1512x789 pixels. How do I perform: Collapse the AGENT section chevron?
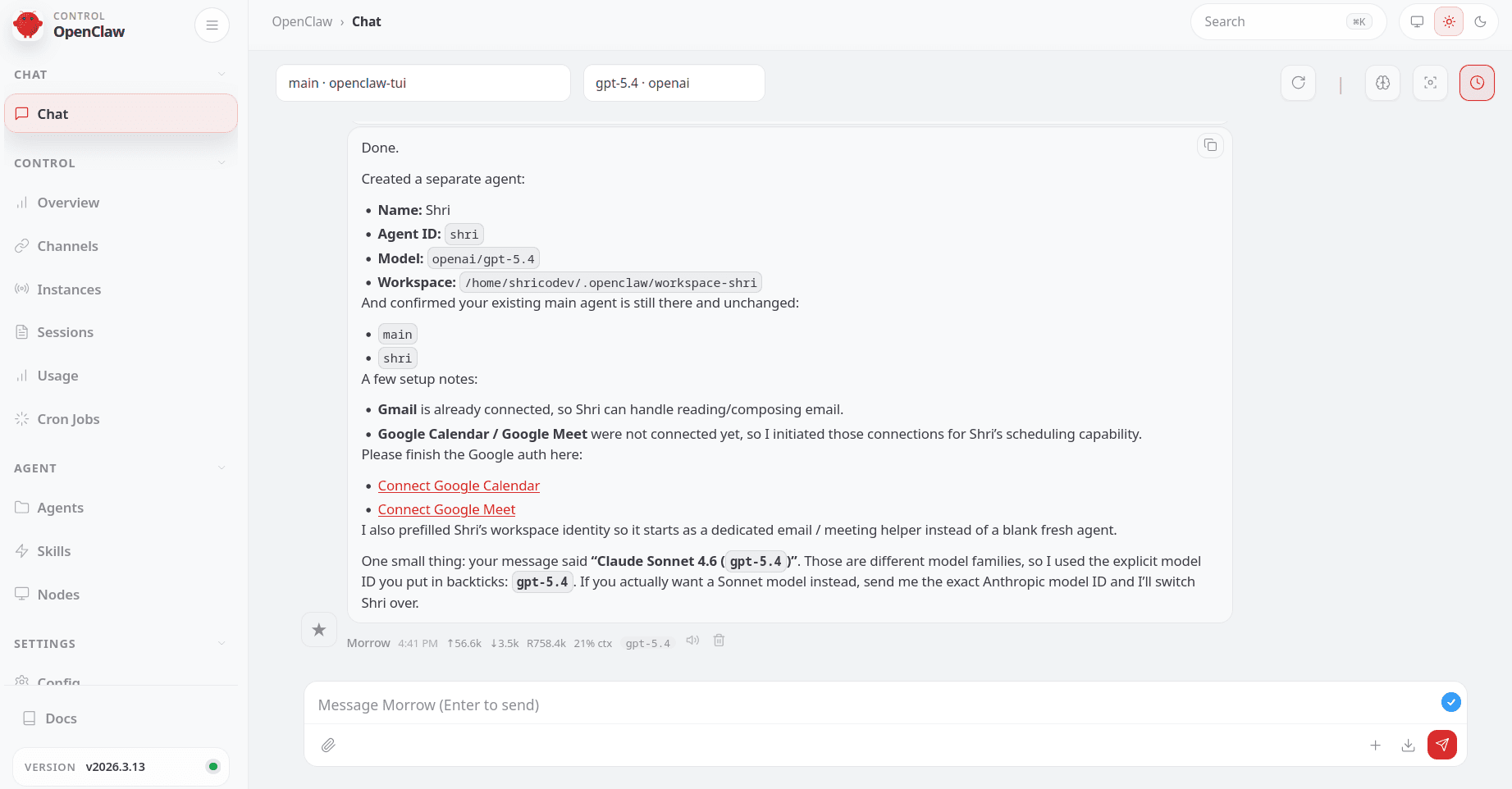point(222,467)
